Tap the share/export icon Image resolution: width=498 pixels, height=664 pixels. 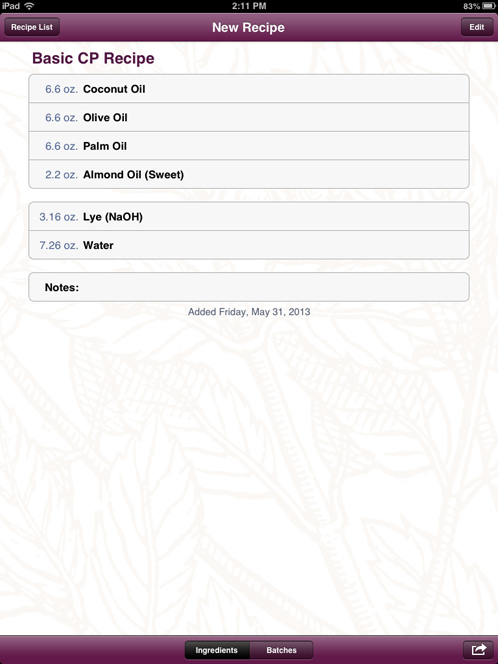coord(478,650)
